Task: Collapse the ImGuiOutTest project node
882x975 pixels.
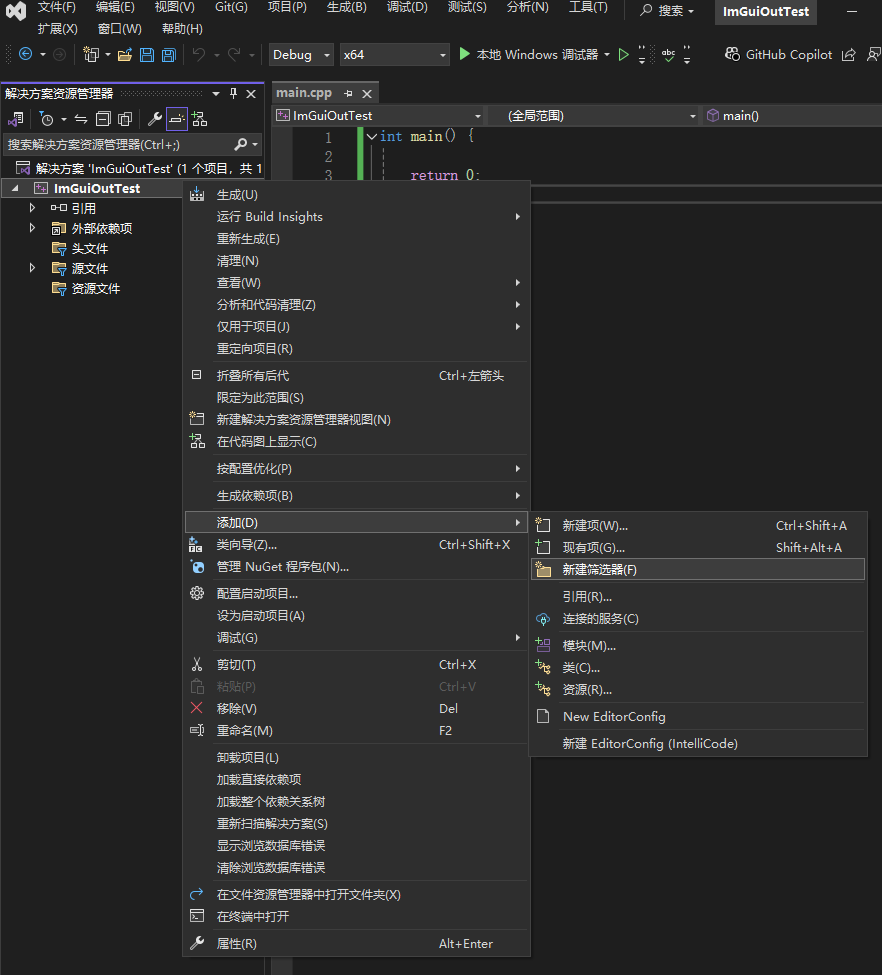Action: tap(15, 188)
